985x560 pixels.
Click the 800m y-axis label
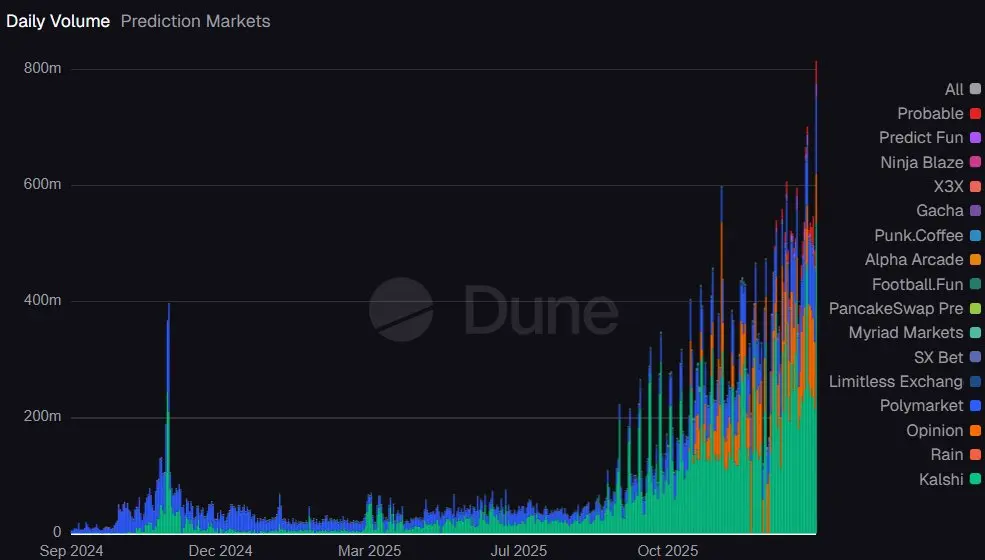click(43, 68)
